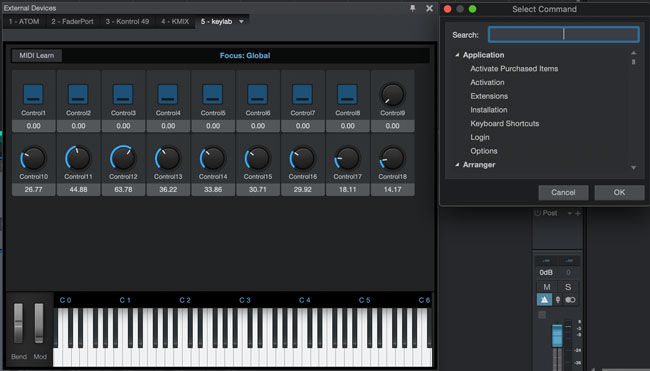Viewport: 650px width, 371px height.
Task: Click the metronome icon in the mixer channel
Action: click(x=544, y=300)
